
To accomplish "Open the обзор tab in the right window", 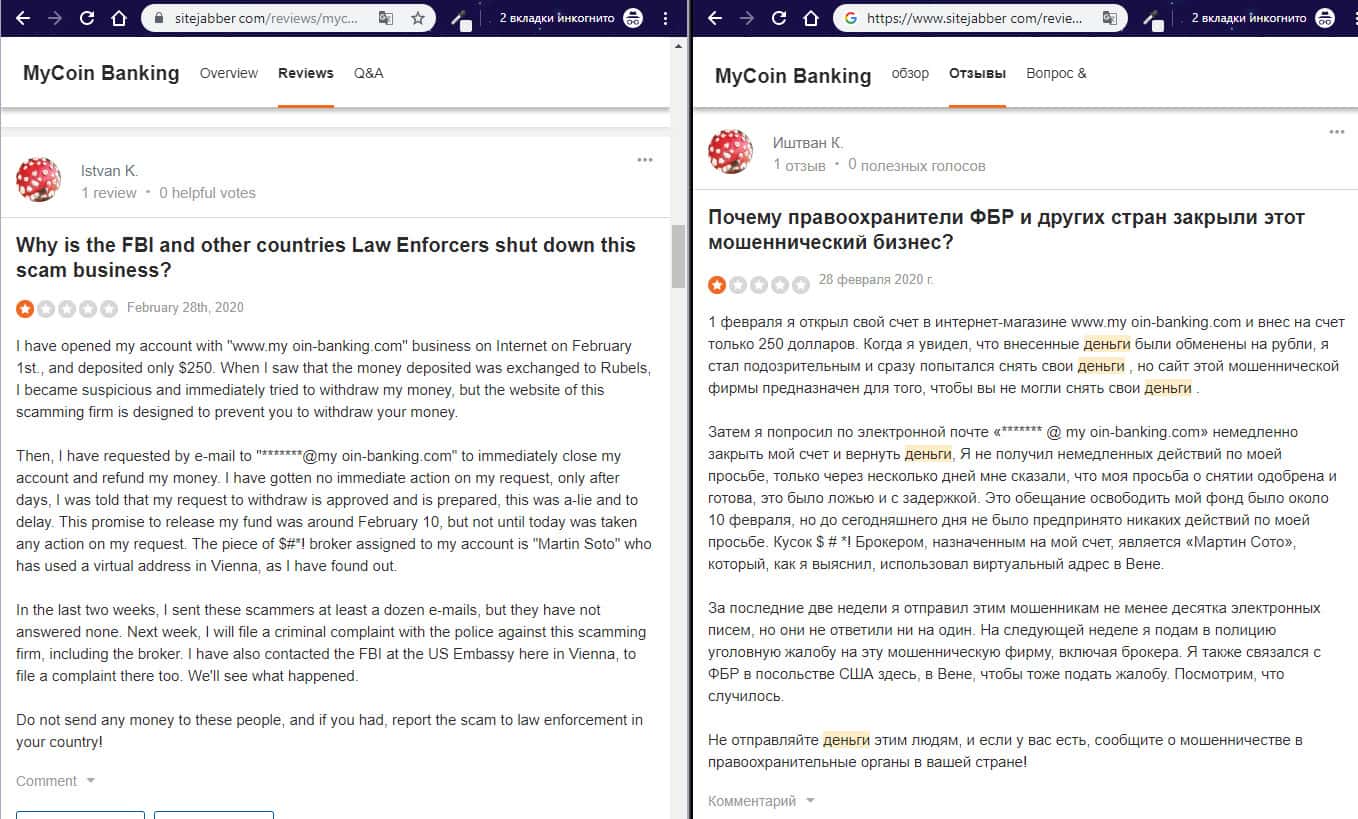I will click(x=910, y=73).
